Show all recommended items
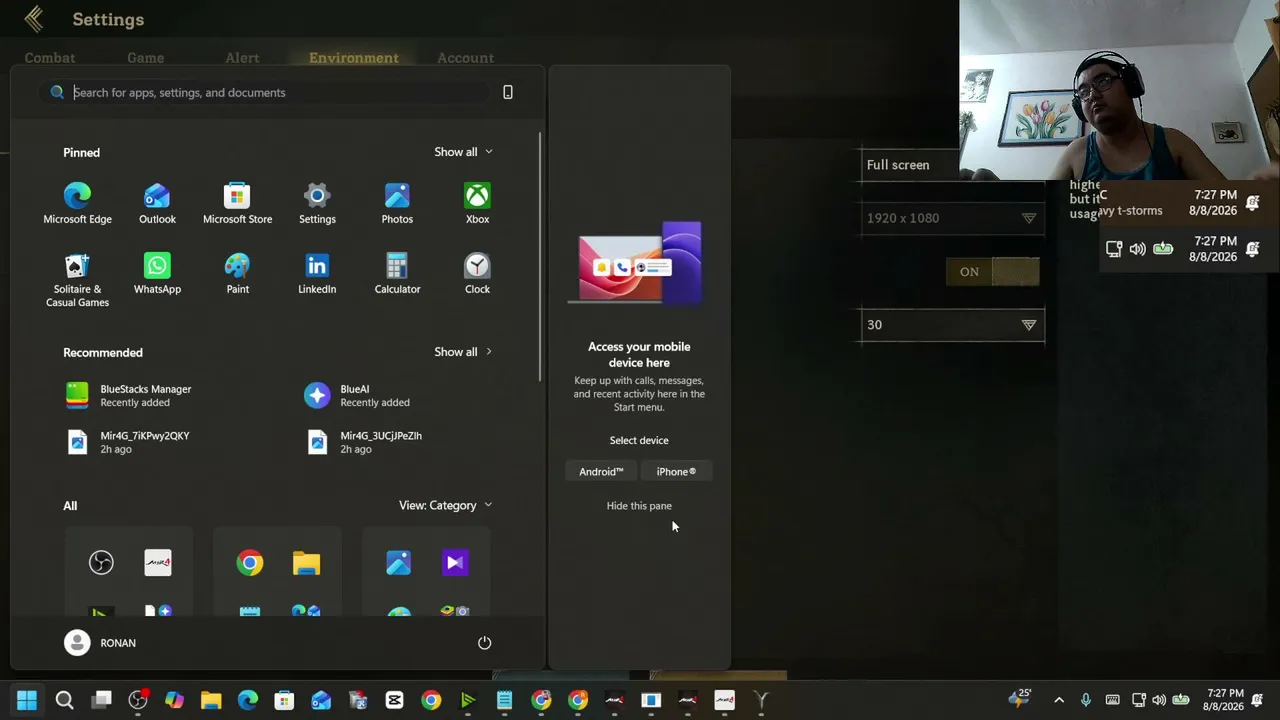Image resolution: width=1280 pixels, height=720 pixels. click(x=463, y=352)
